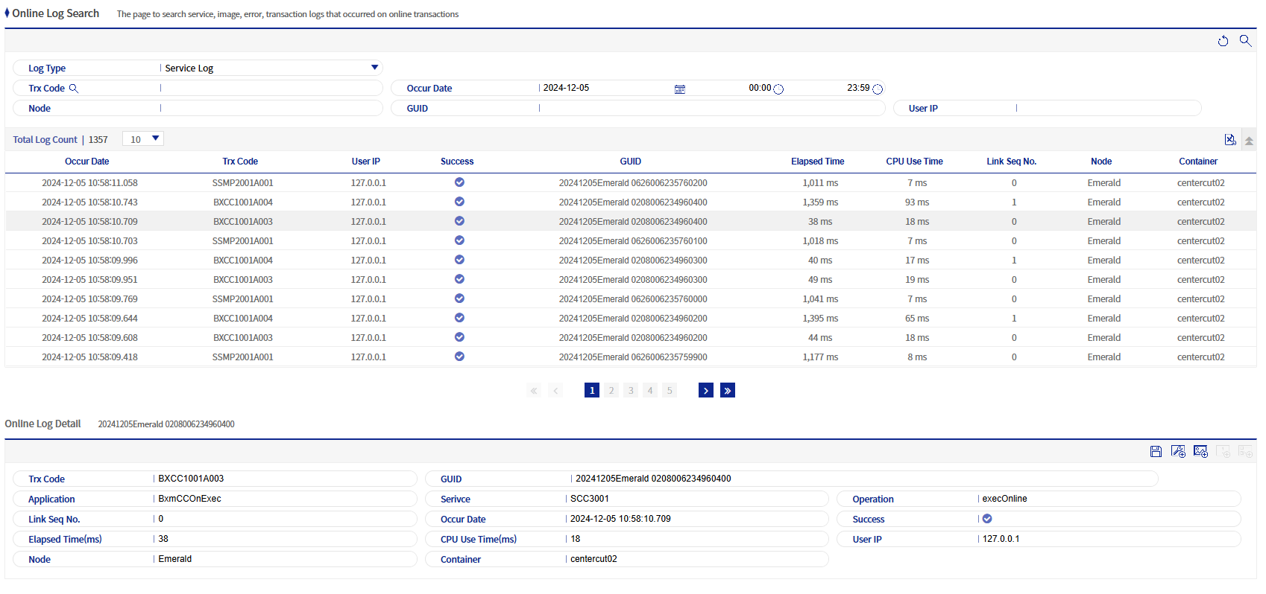Collapse the search panel with up-arrow icon
The width and height of the screenshot is (1266, 594).
point(1249,141)
